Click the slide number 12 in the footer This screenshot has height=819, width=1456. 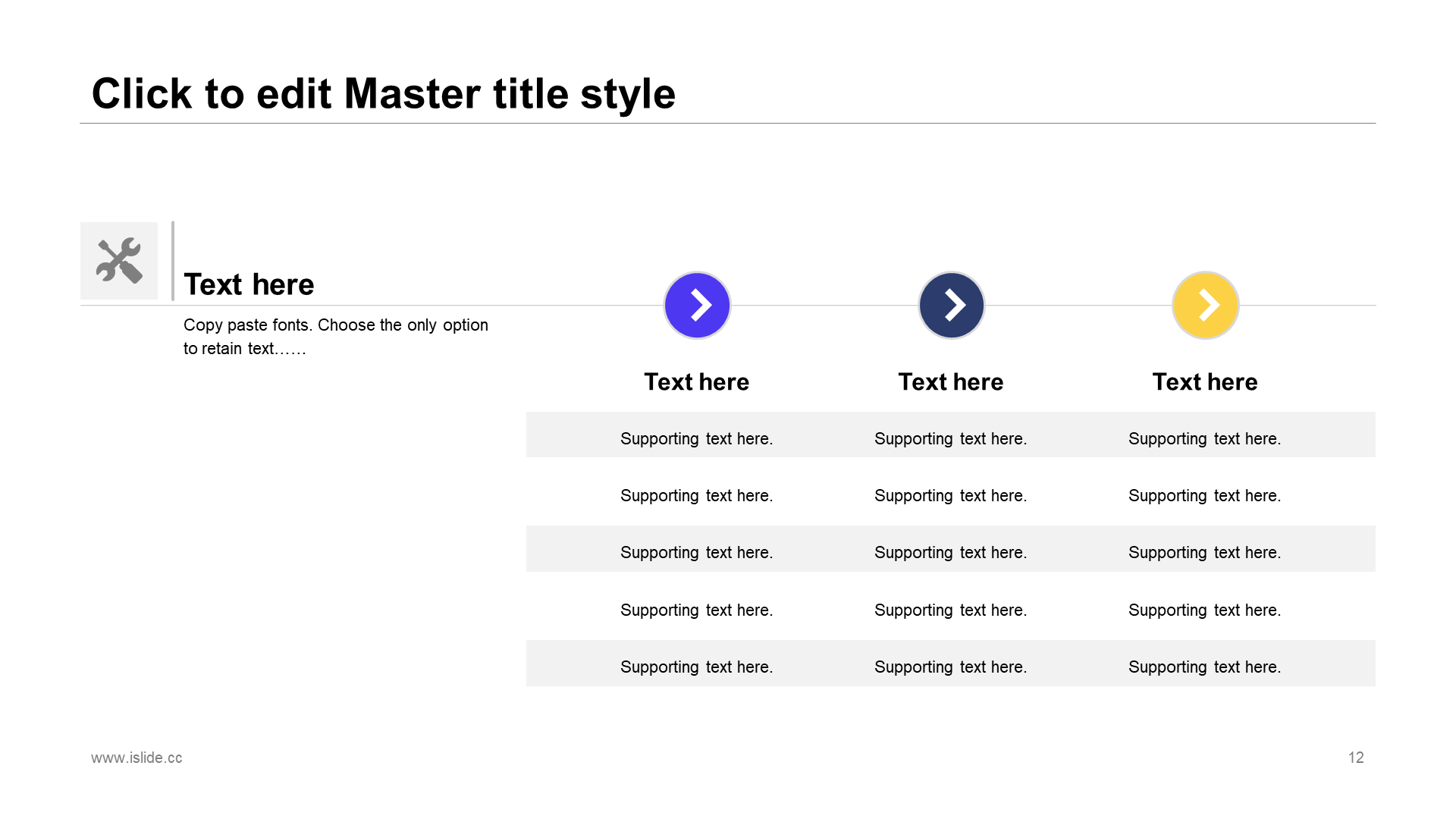click(x=1356, y=758)
